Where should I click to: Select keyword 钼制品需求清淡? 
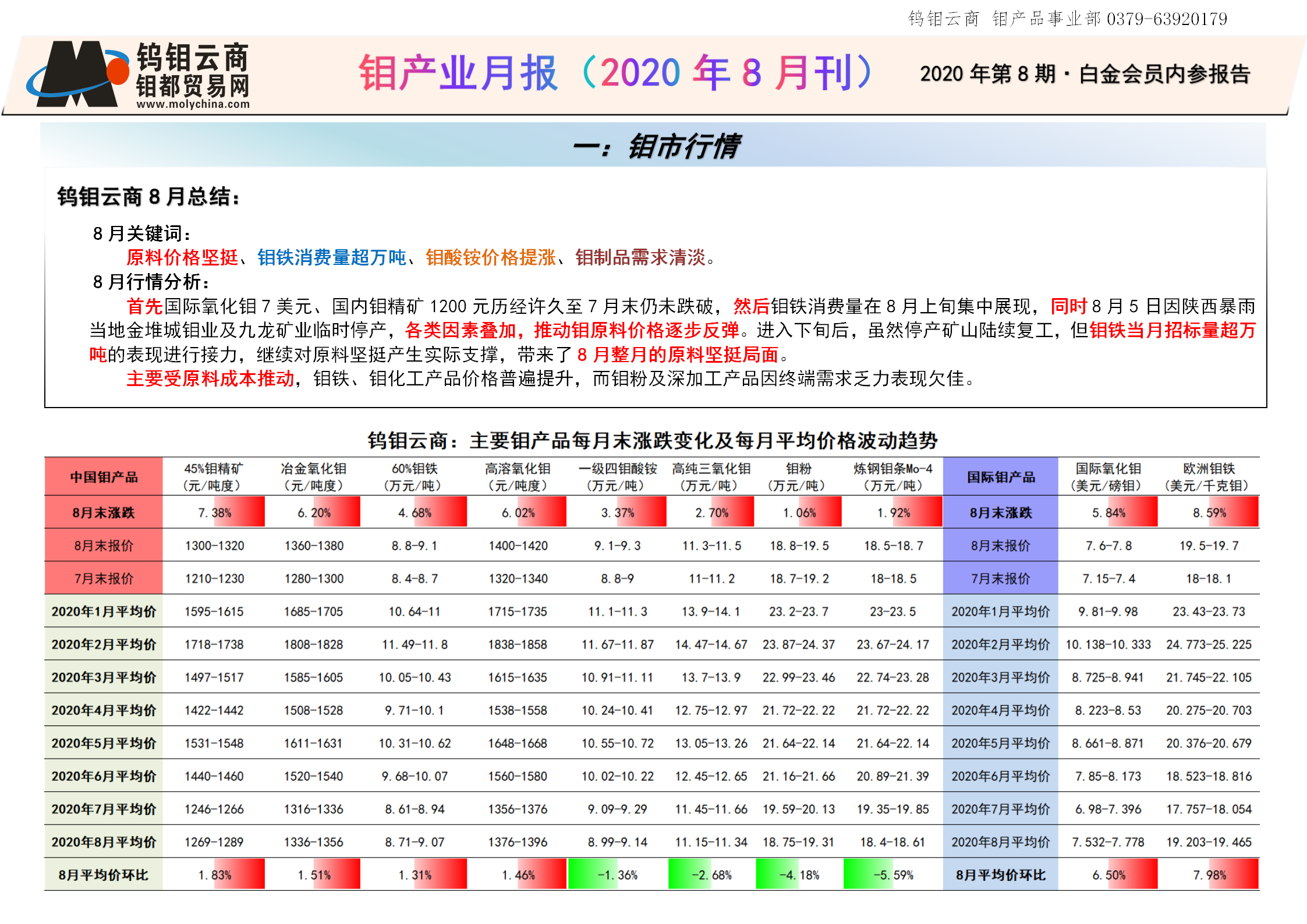click(640, 257)
